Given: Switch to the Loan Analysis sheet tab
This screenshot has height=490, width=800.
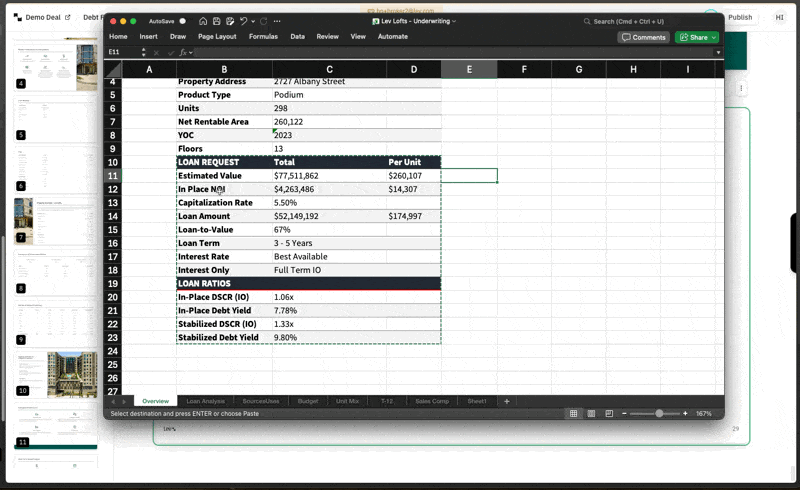Looking at the screenshot, I should [x=206, y=401].
